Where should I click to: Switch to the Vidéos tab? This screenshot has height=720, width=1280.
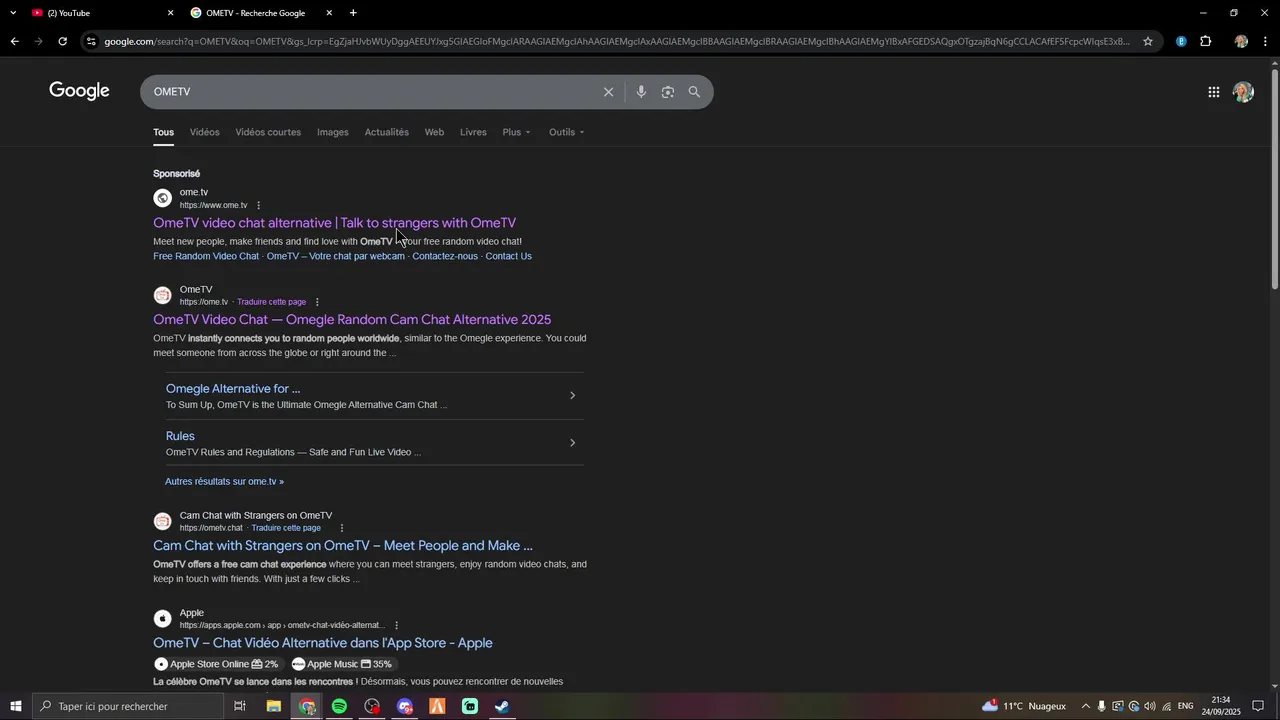pos(204,132)
